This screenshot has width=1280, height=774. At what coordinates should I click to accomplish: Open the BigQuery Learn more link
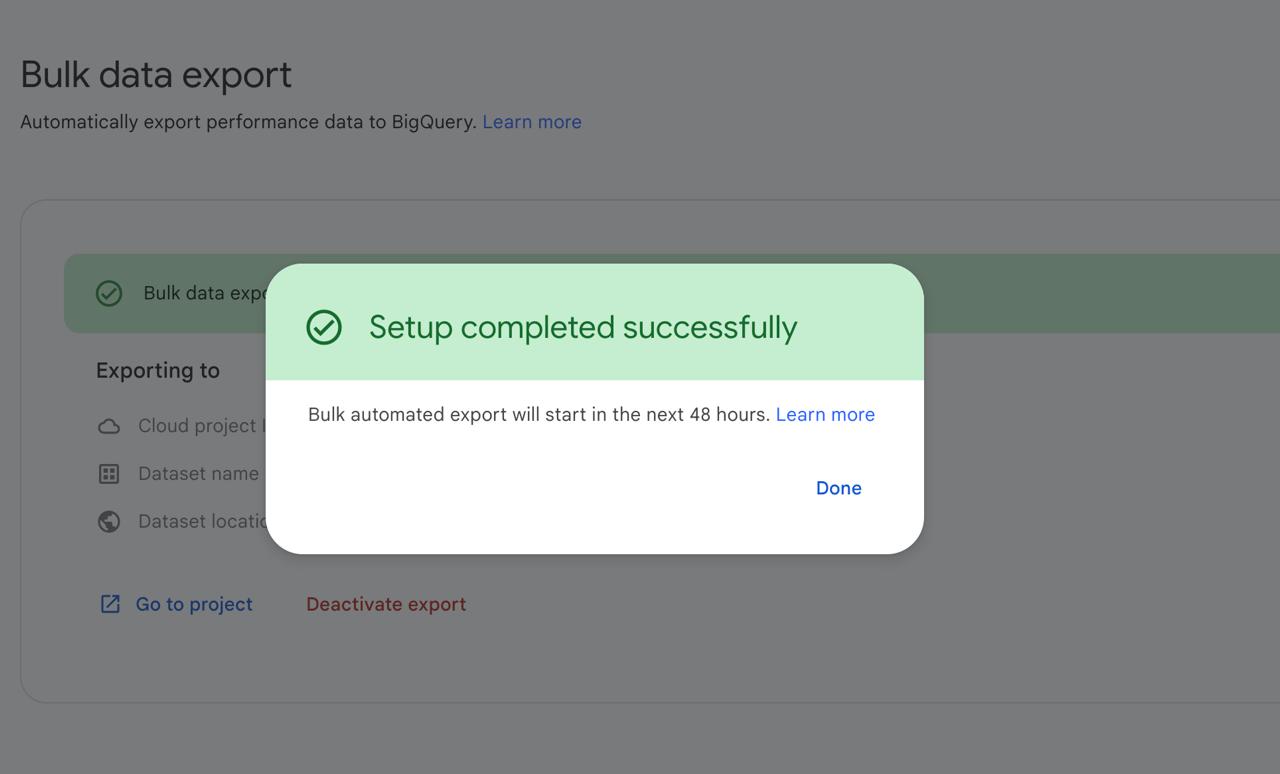point(532,121)
